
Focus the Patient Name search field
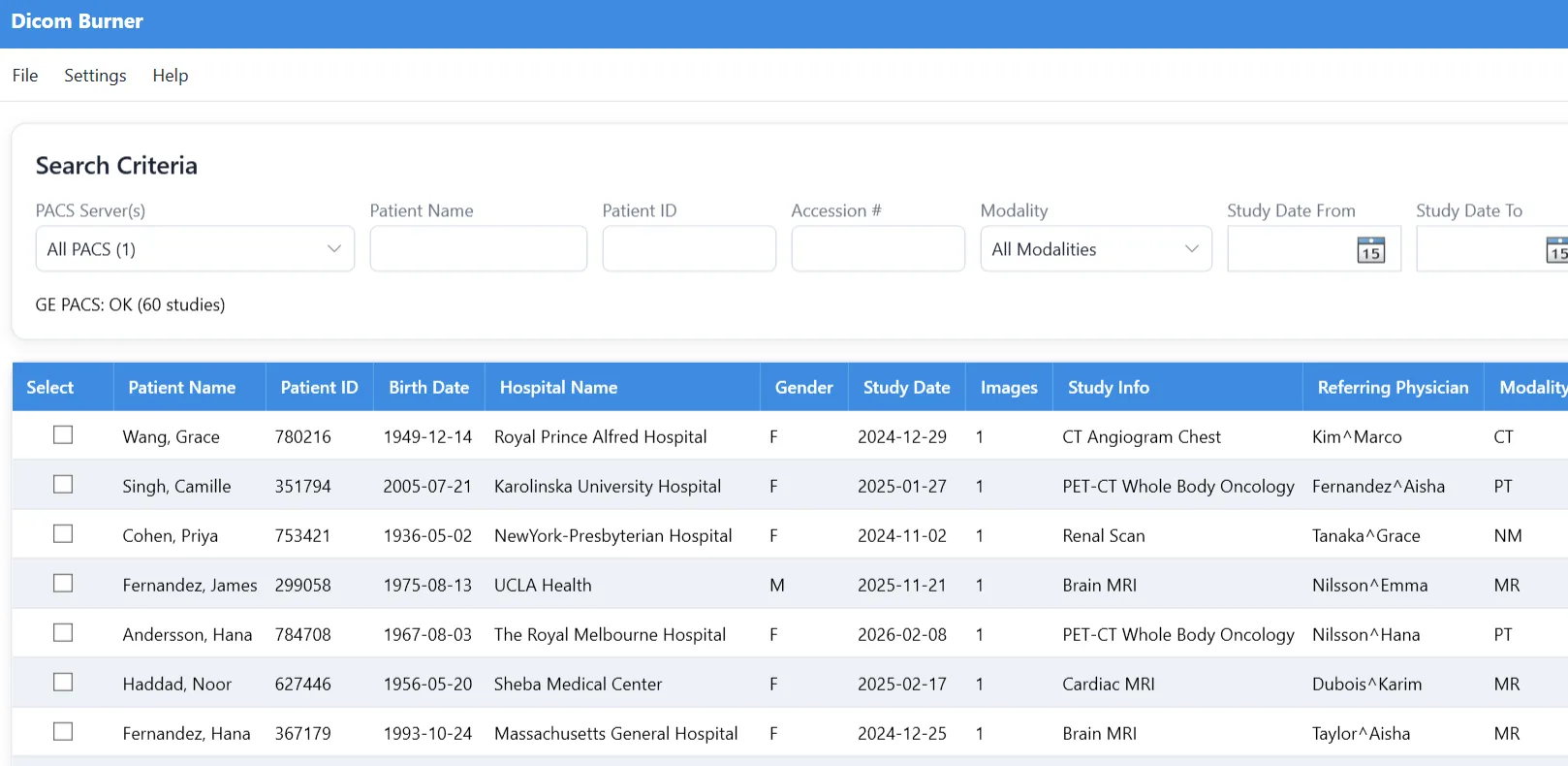[479, 249]
